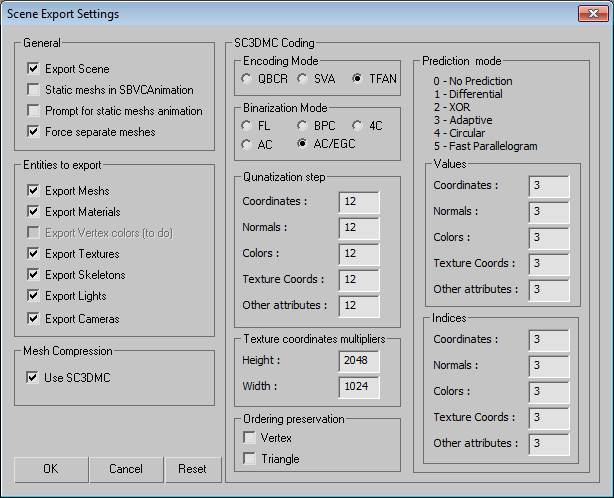Image resolution: width=614 pixels, height=498 pixels.
Task: Uncheck the Export Scene checkbox
Action: pos(34,69)
